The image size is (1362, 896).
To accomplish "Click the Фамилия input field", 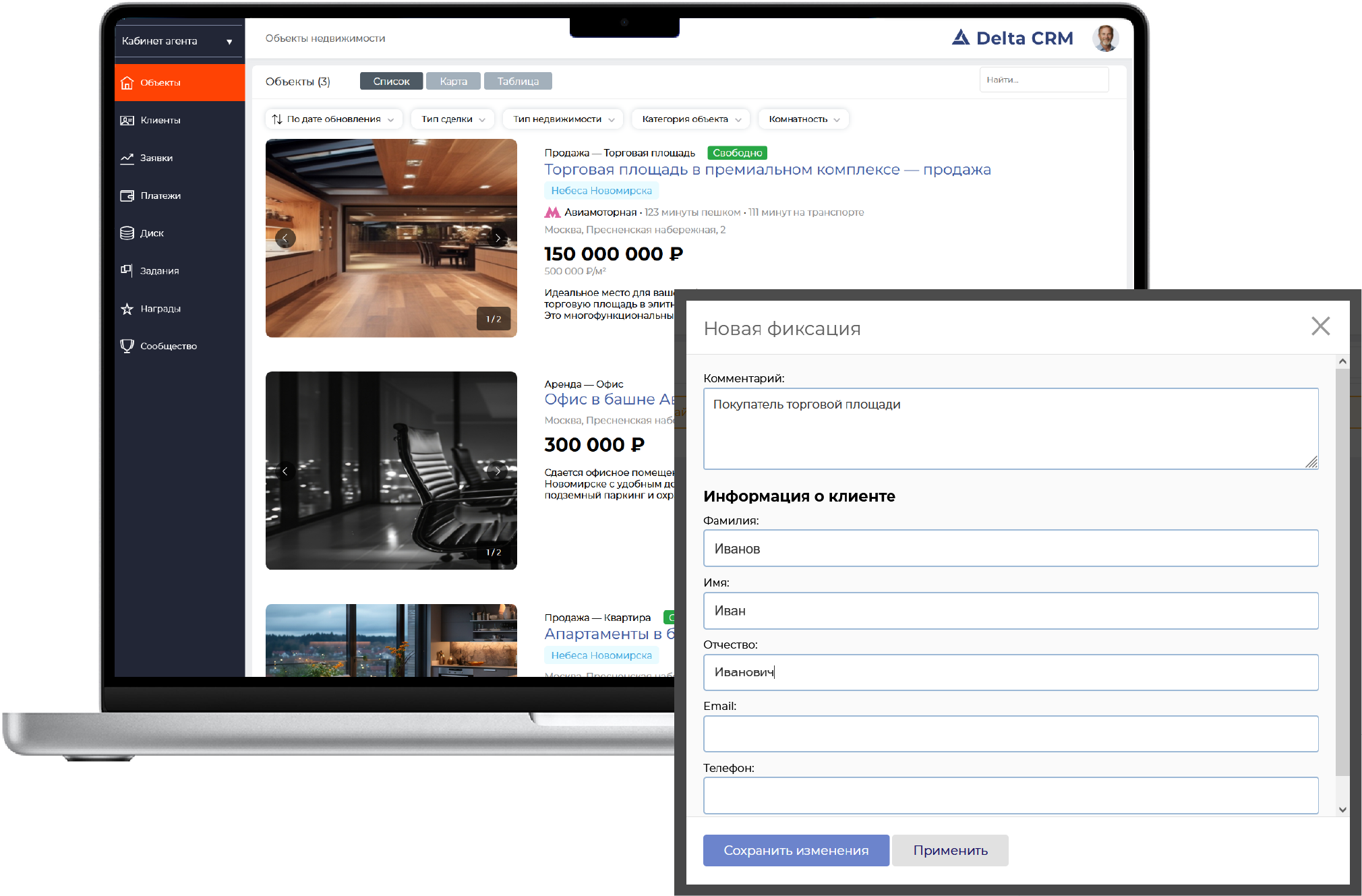I will 1011,549.
